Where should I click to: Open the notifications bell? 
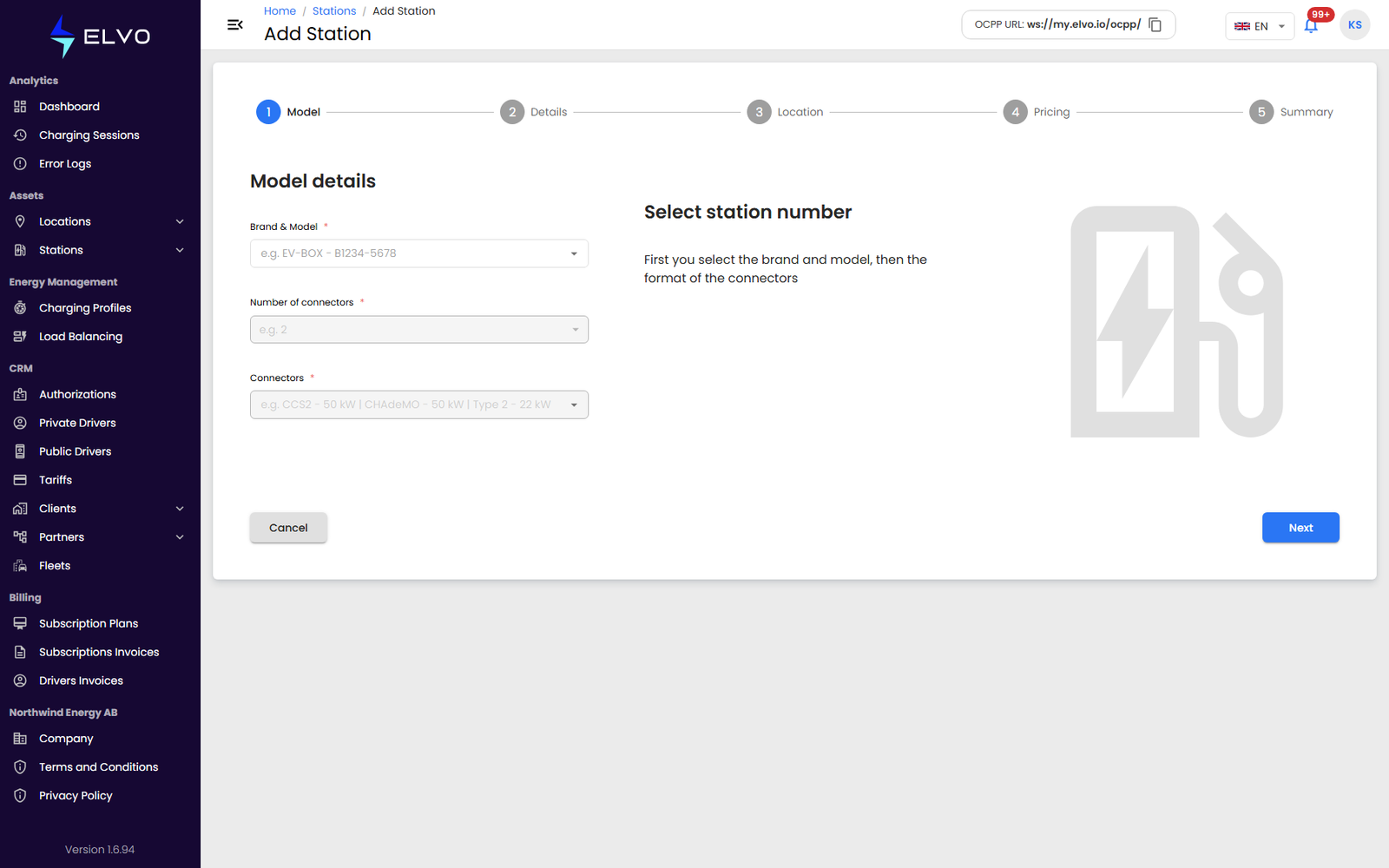pyautogui.click(x=1311, y=26)
